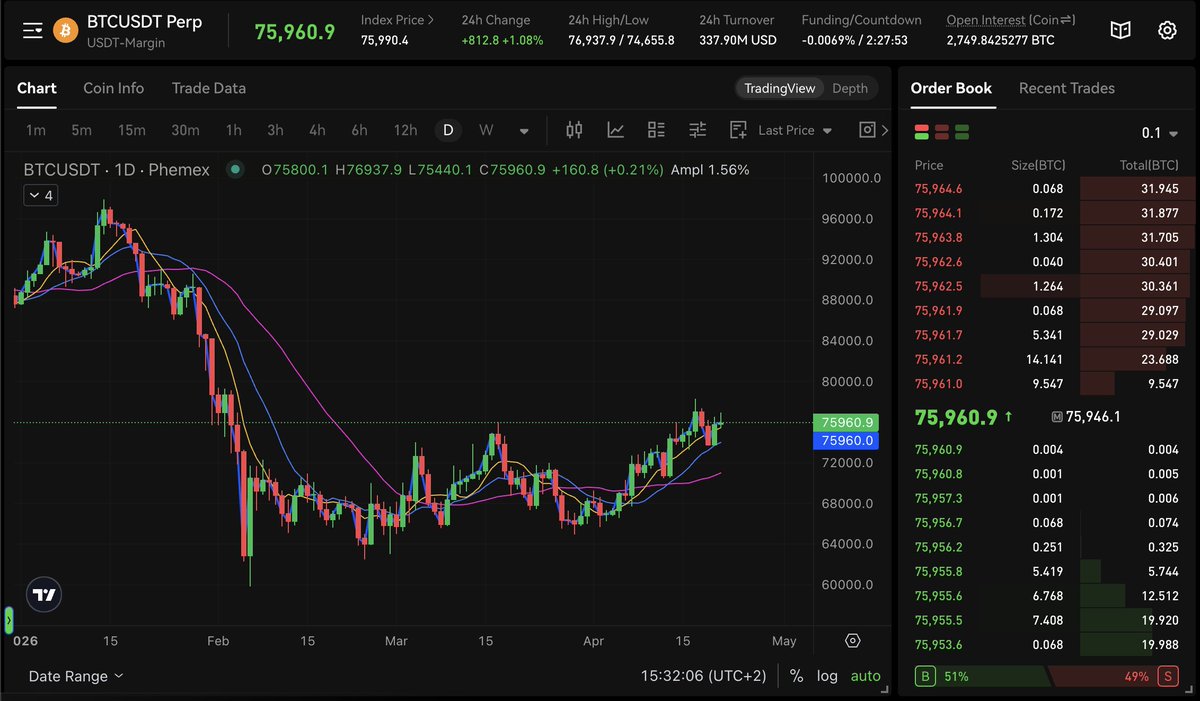
Task: Open the chart templates grid icon
Action: point(656,130)
